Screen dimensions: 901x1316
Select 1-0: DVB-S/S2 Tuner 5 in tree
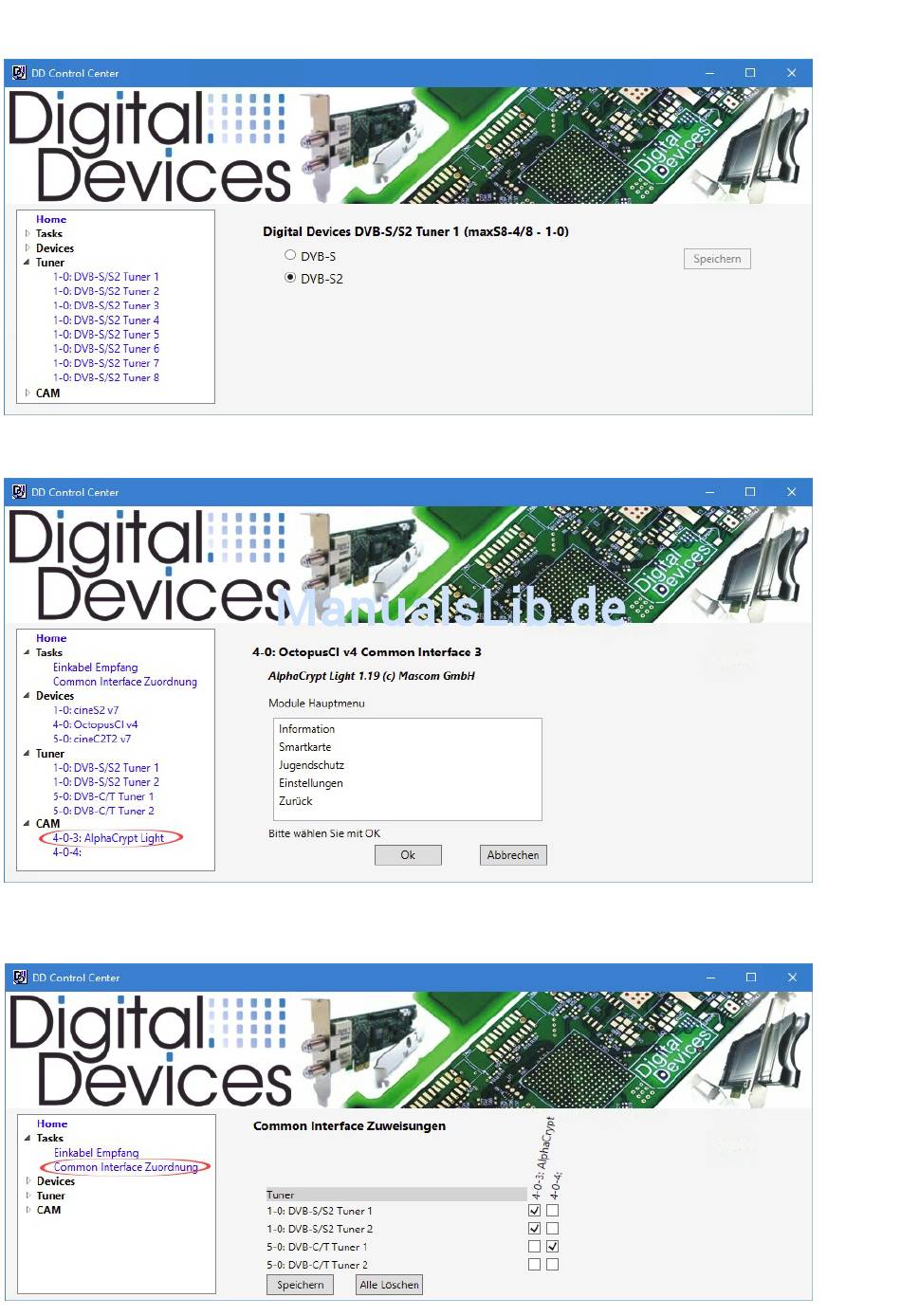(x=106, y=335)
